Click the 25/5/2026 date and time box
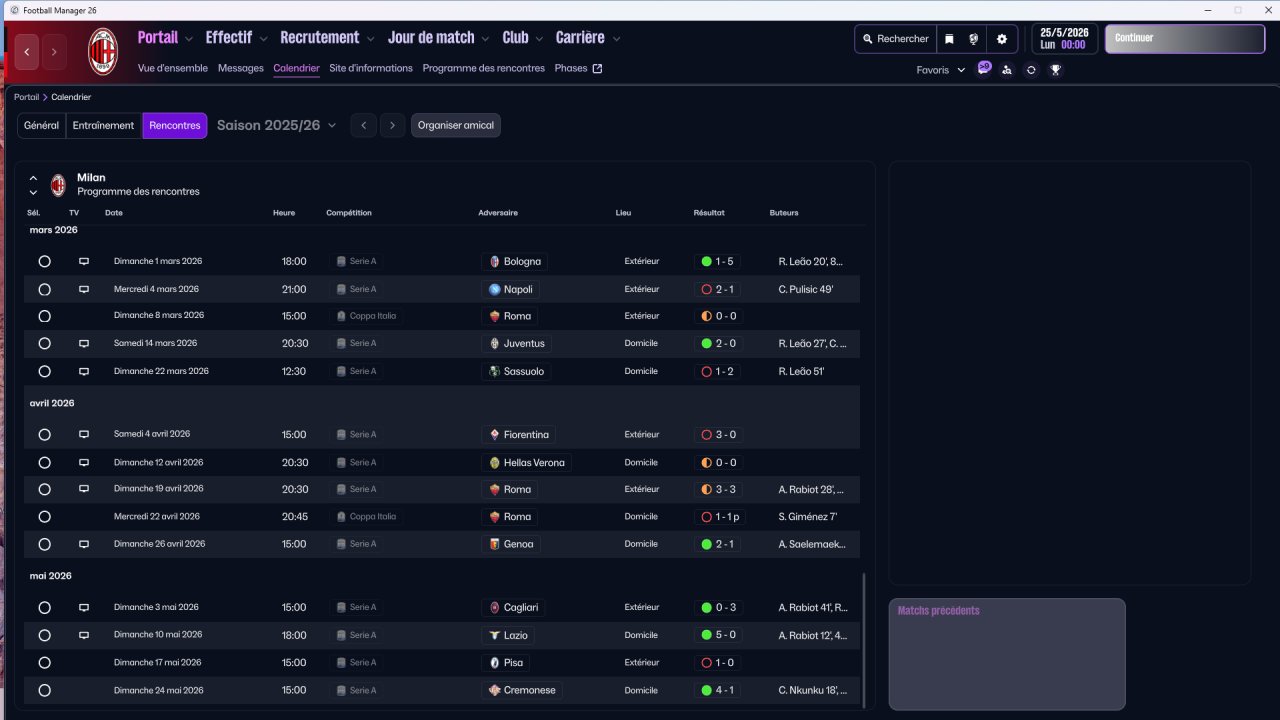The width and height of the screenshot is (1280, 720). click(1064, 39)
